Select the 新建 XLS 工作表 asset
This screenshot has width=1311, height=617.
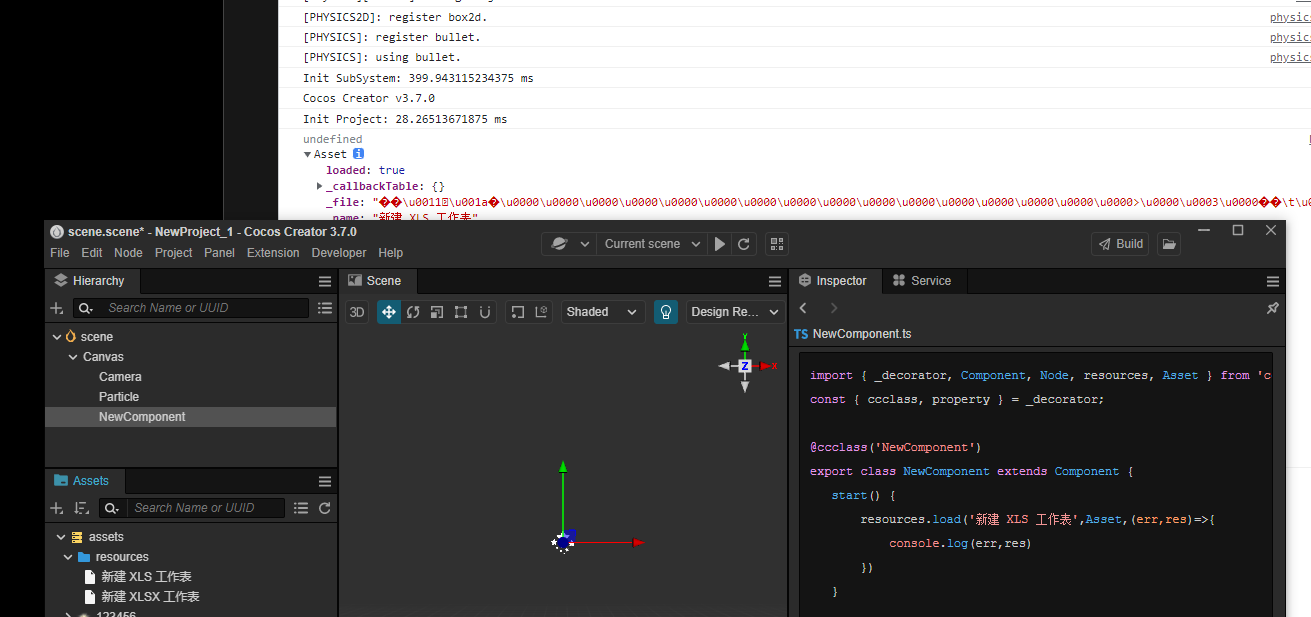(146, 577)
